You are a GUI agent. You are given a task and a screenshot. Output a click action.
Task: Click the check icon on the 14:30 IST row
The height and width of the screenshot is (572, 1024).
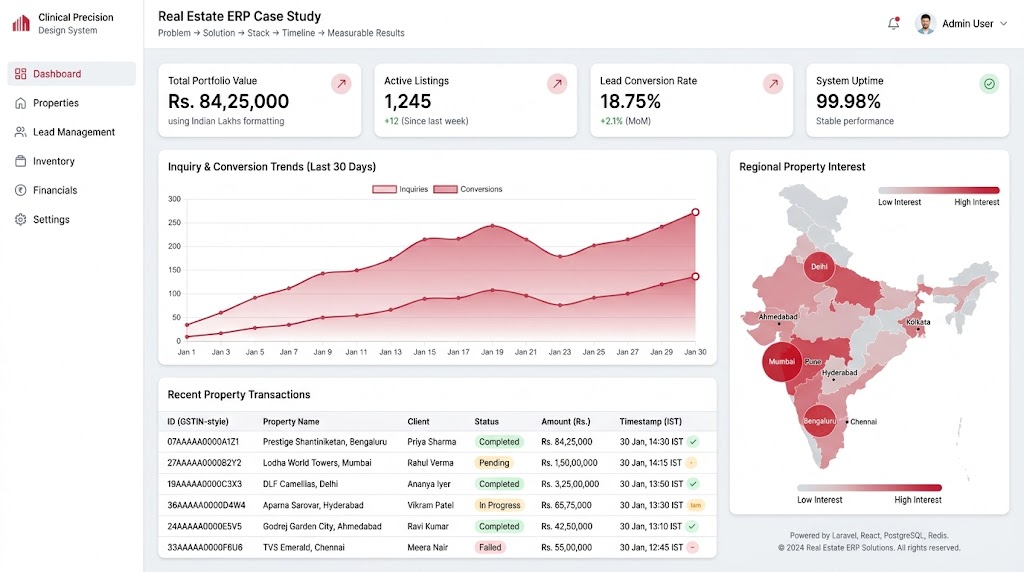coord(693,442)
